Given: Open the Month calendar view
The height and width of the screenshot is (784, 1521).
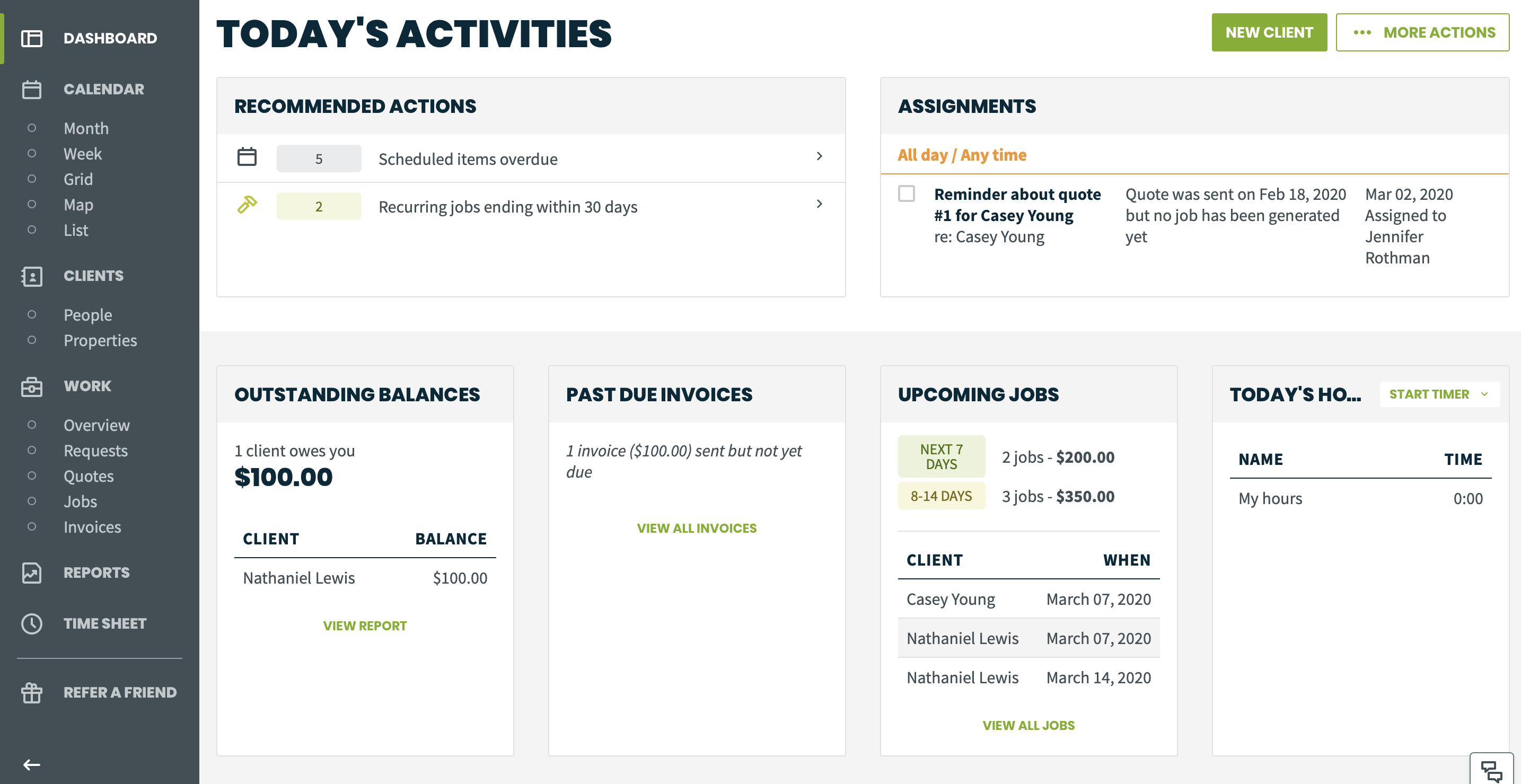Looking at the screenshot, I should pos(86,128).
